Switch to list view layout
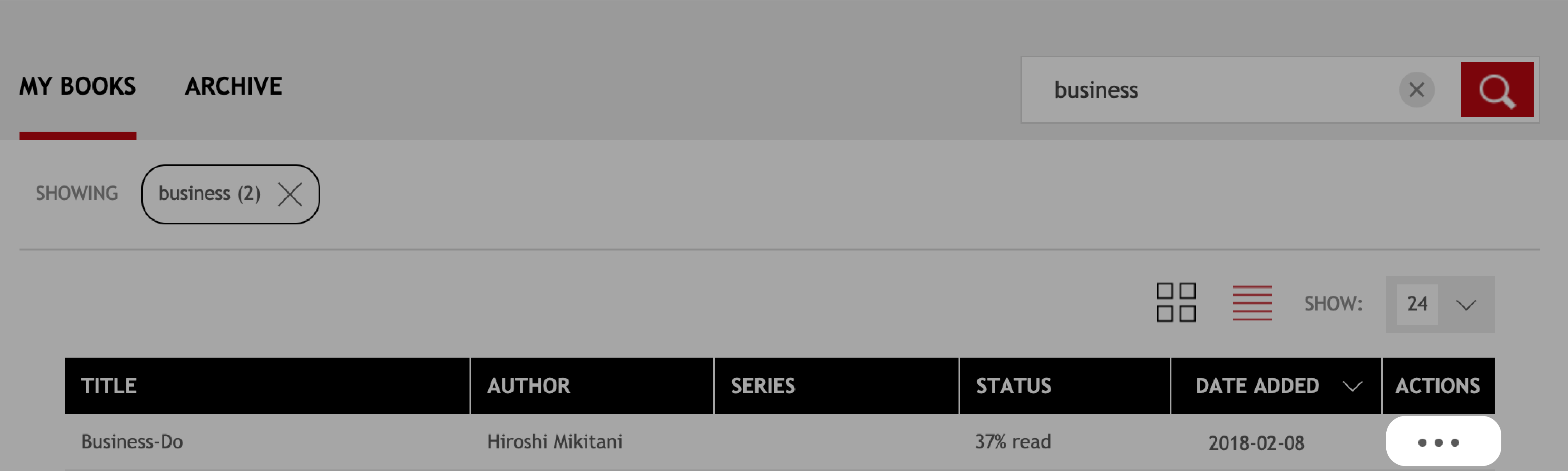 tap(1251, 302)
